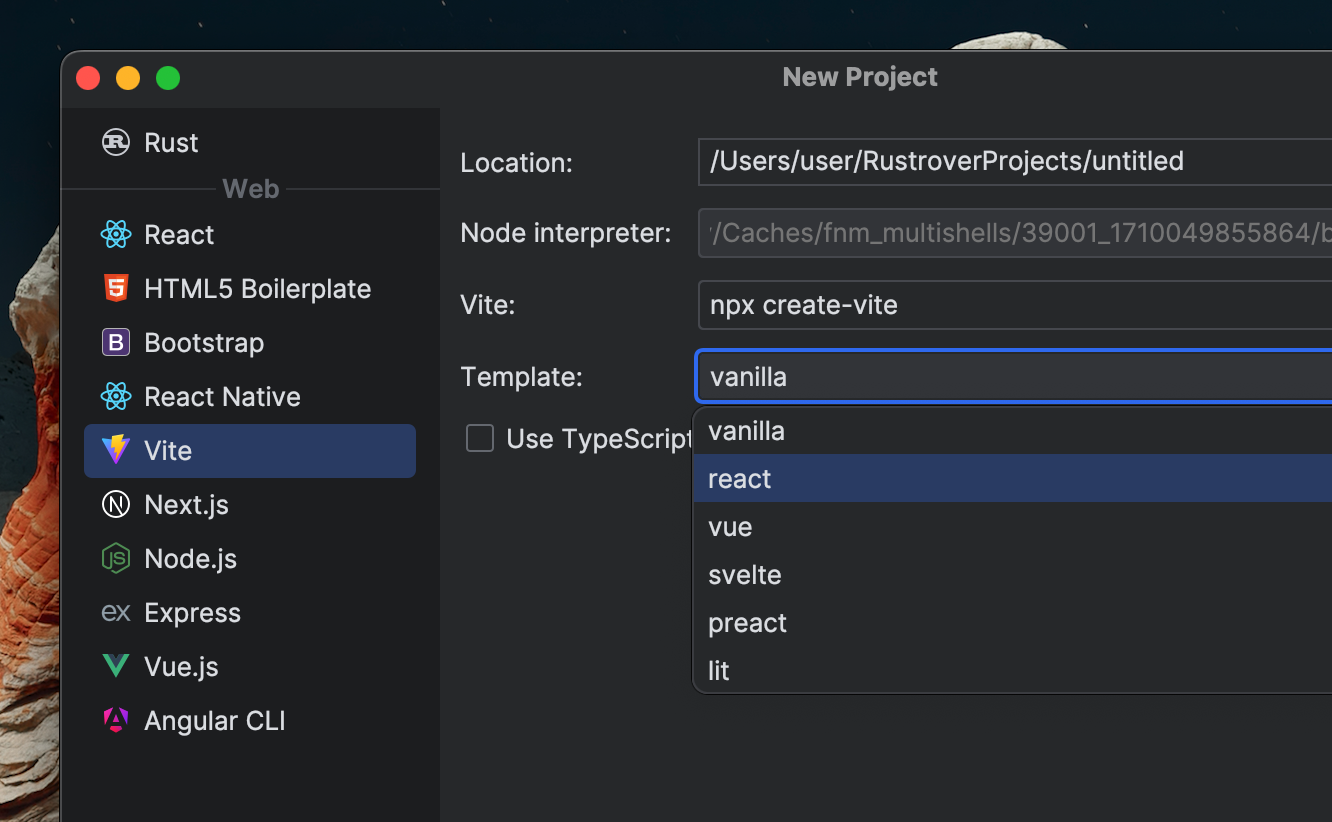Image resolution: width=1332 pixels, height=822 pixels.
Task: Click the React Native atom icon
Action: [116, 397]
